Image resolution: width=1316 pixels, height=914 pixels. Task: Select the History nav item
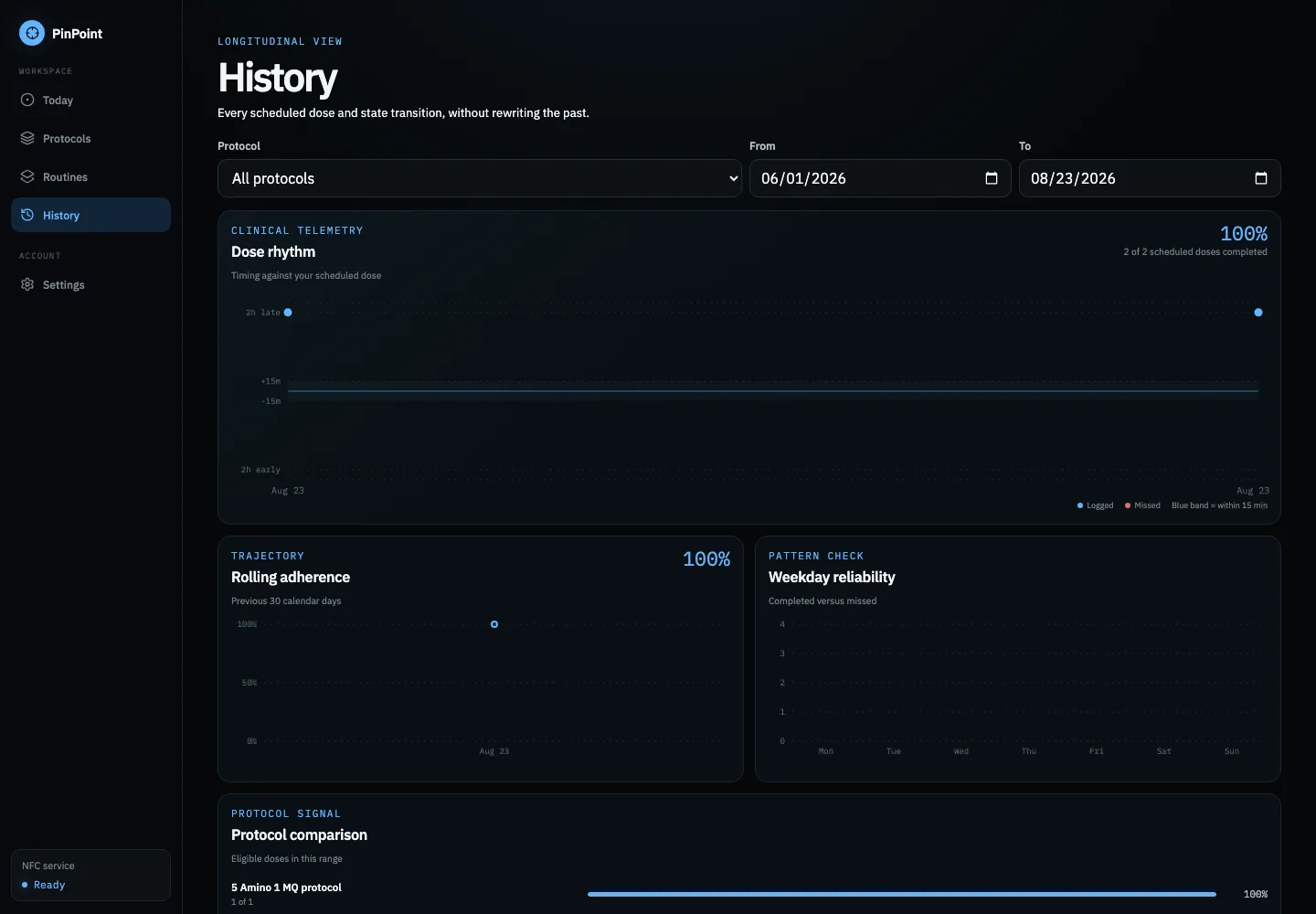pyautogui.click(x=90, y=215)
